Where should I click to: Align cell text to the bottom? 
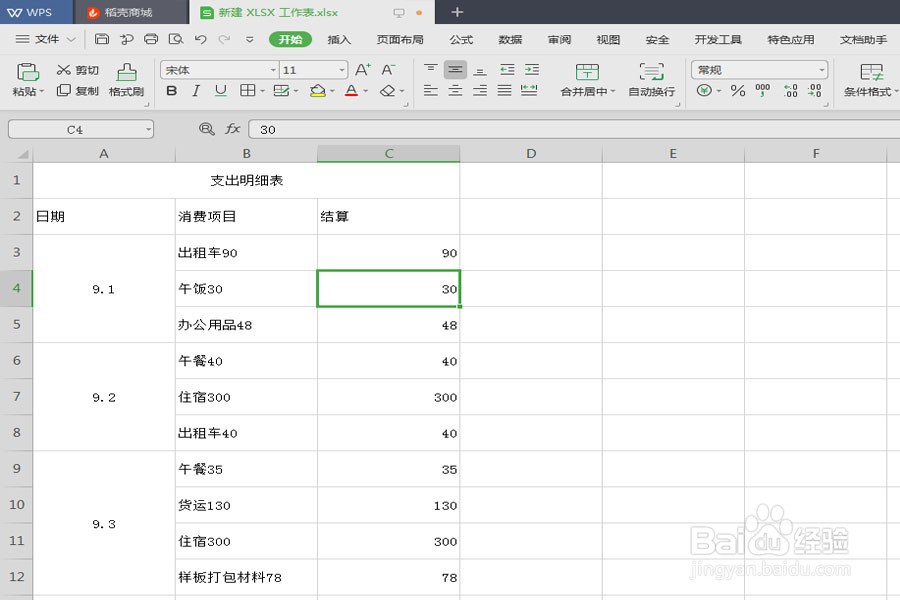[x=480, y=69]
